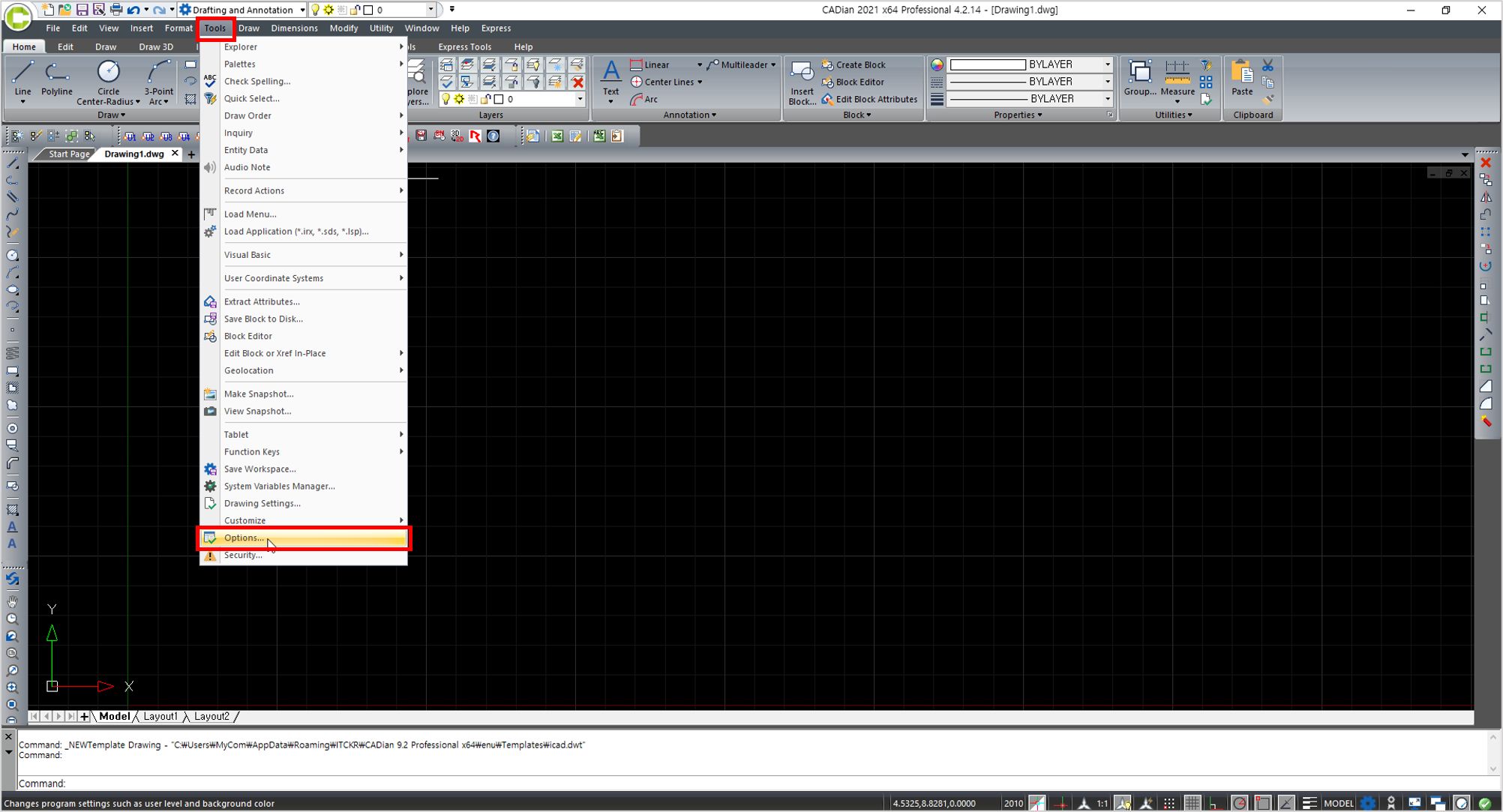Toggle orthogonal mode in status bar

(1214, 803)
